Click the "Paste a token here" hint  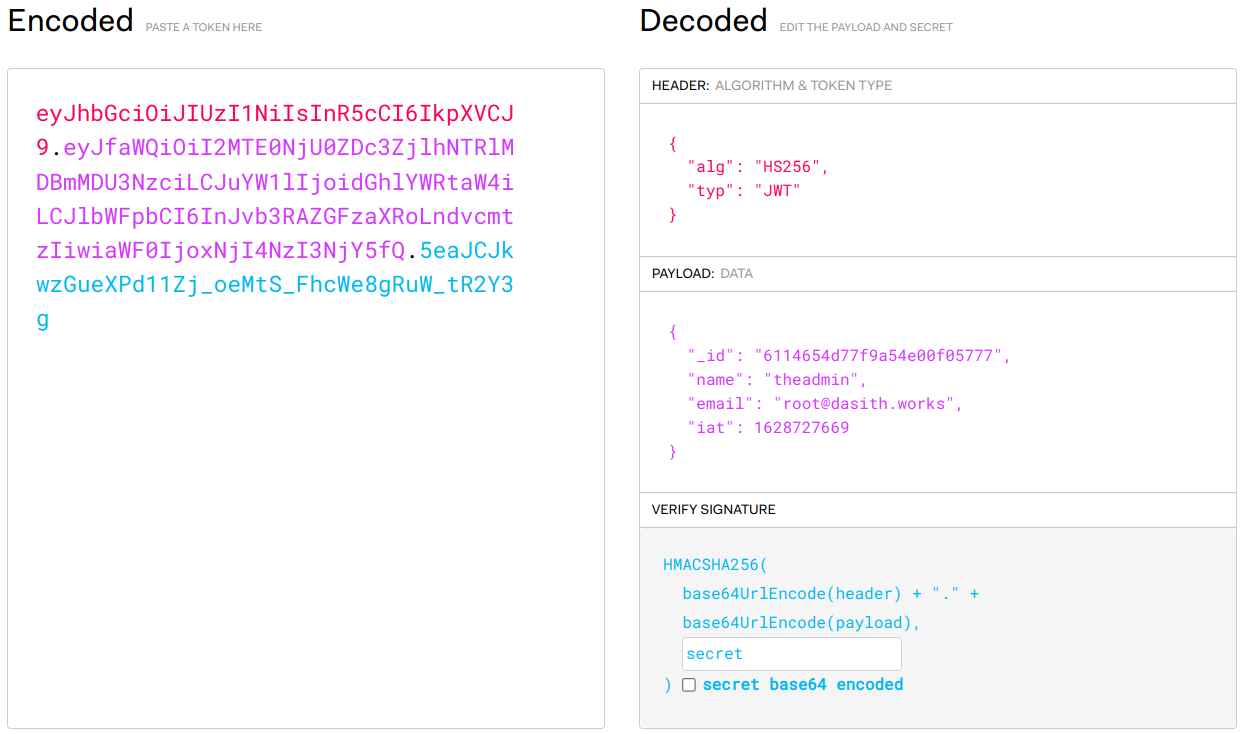[x=203, y=27]
